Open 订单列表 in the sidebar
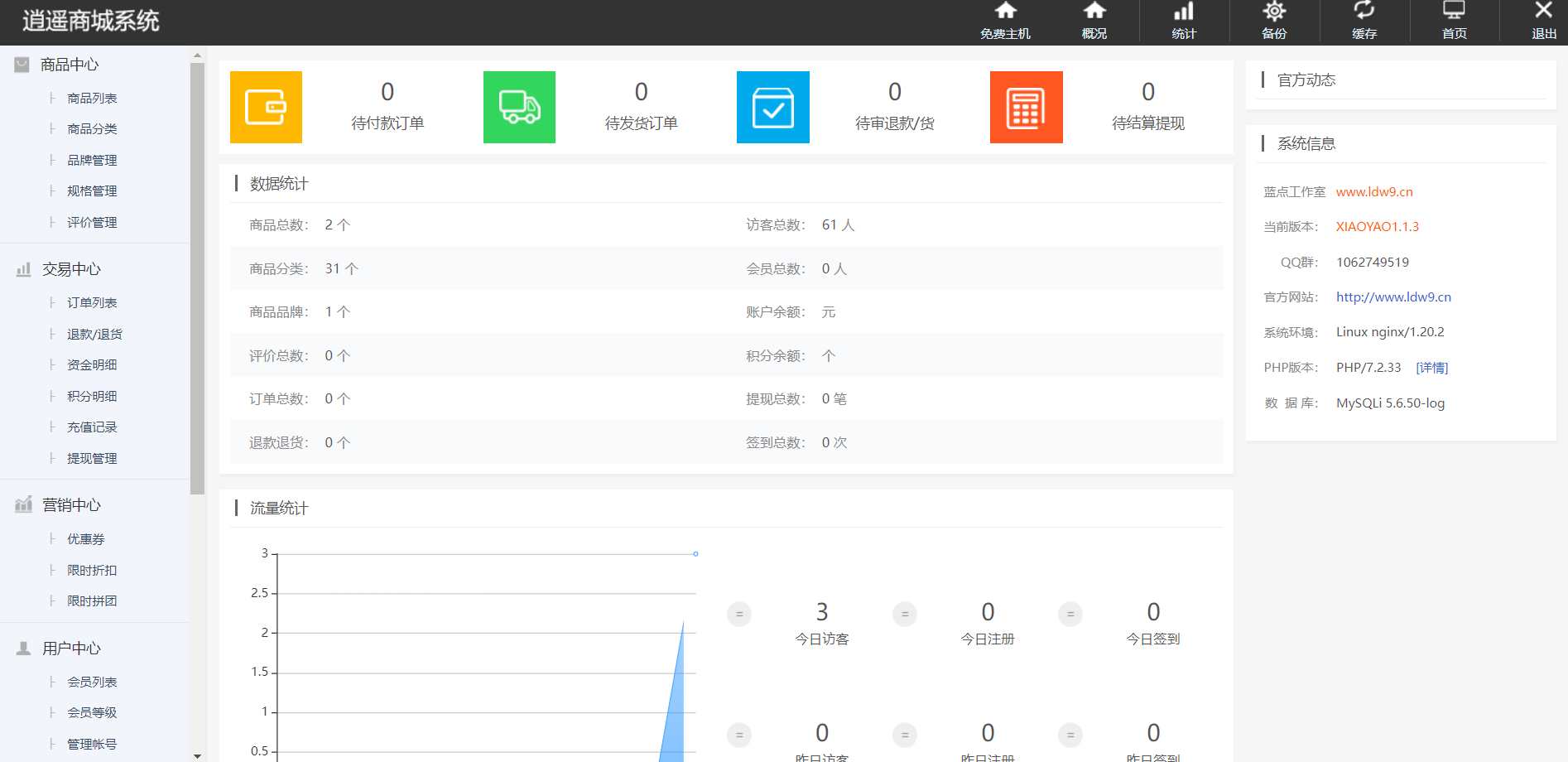 tap(92, 303)
